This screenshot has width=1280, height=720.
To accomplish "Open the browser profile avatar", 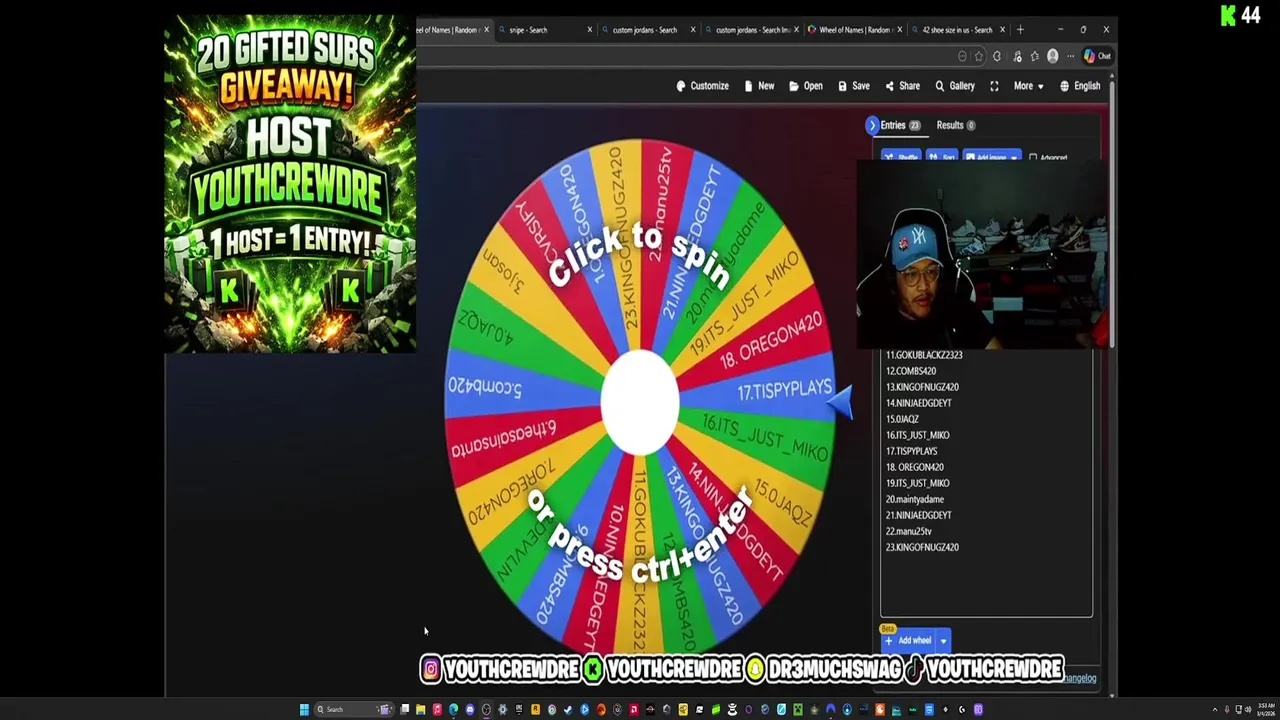I will (1052, 57).
